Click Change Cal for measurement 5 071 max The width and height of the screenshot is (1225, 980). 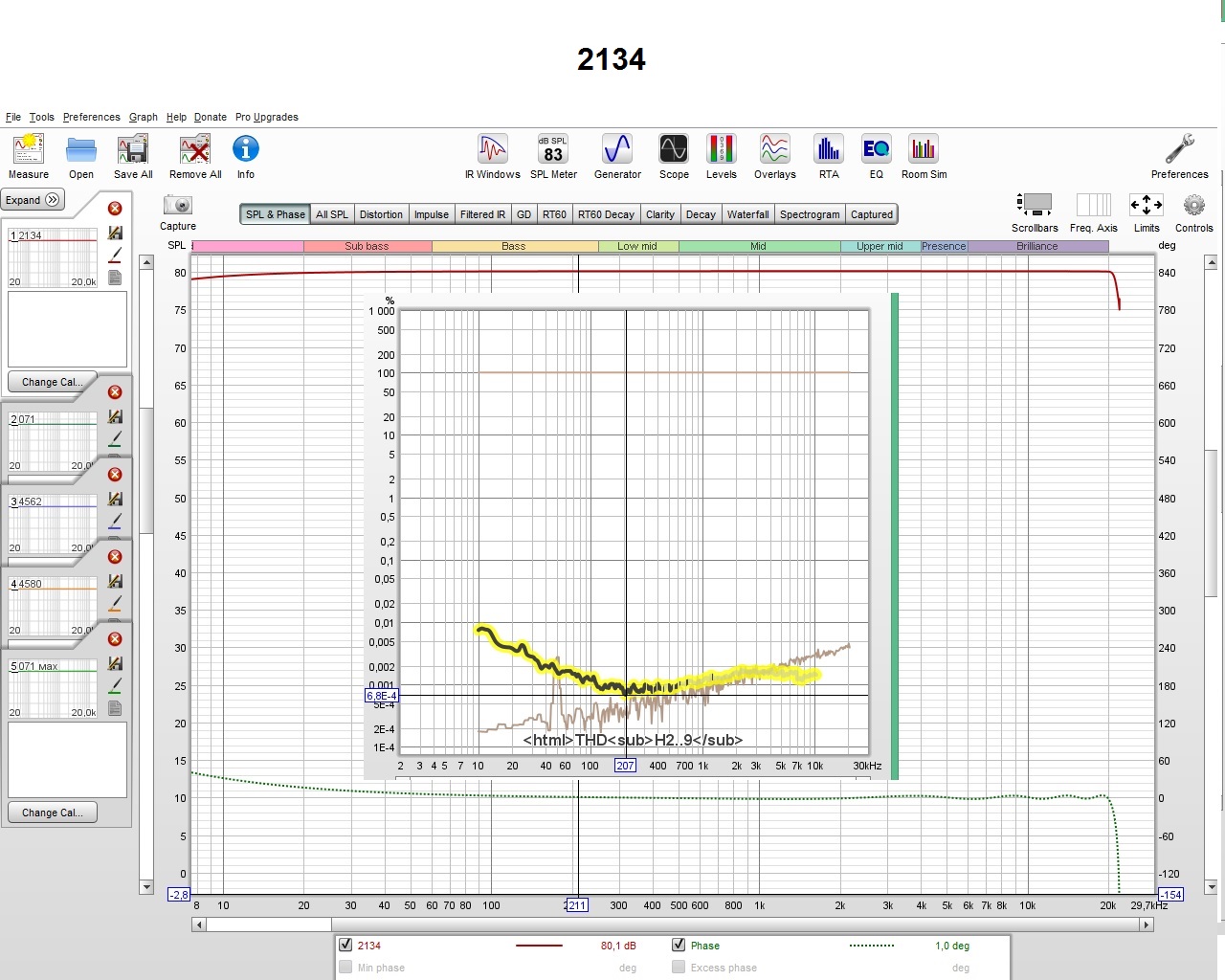coord(53,813)
